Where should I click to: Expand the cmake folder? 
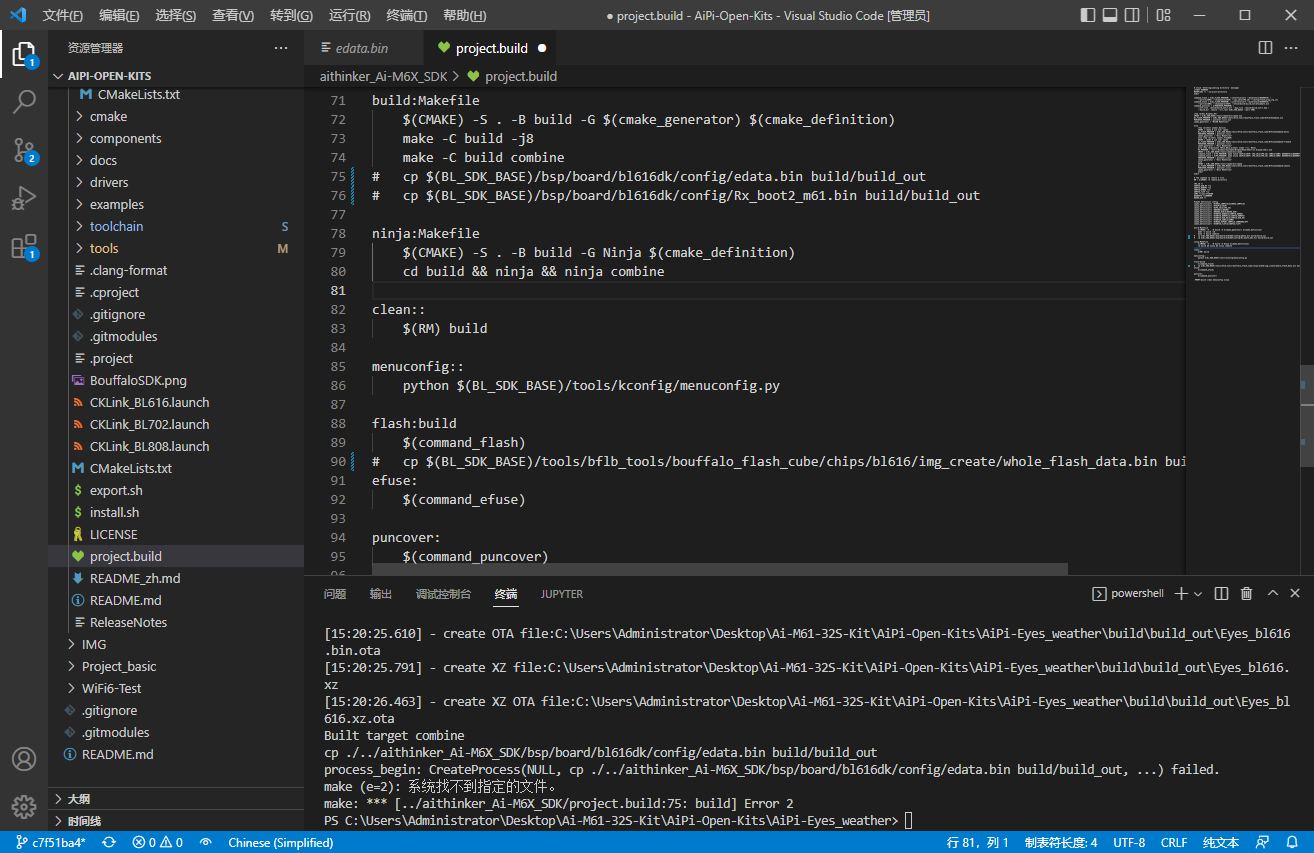pos(176,116)
